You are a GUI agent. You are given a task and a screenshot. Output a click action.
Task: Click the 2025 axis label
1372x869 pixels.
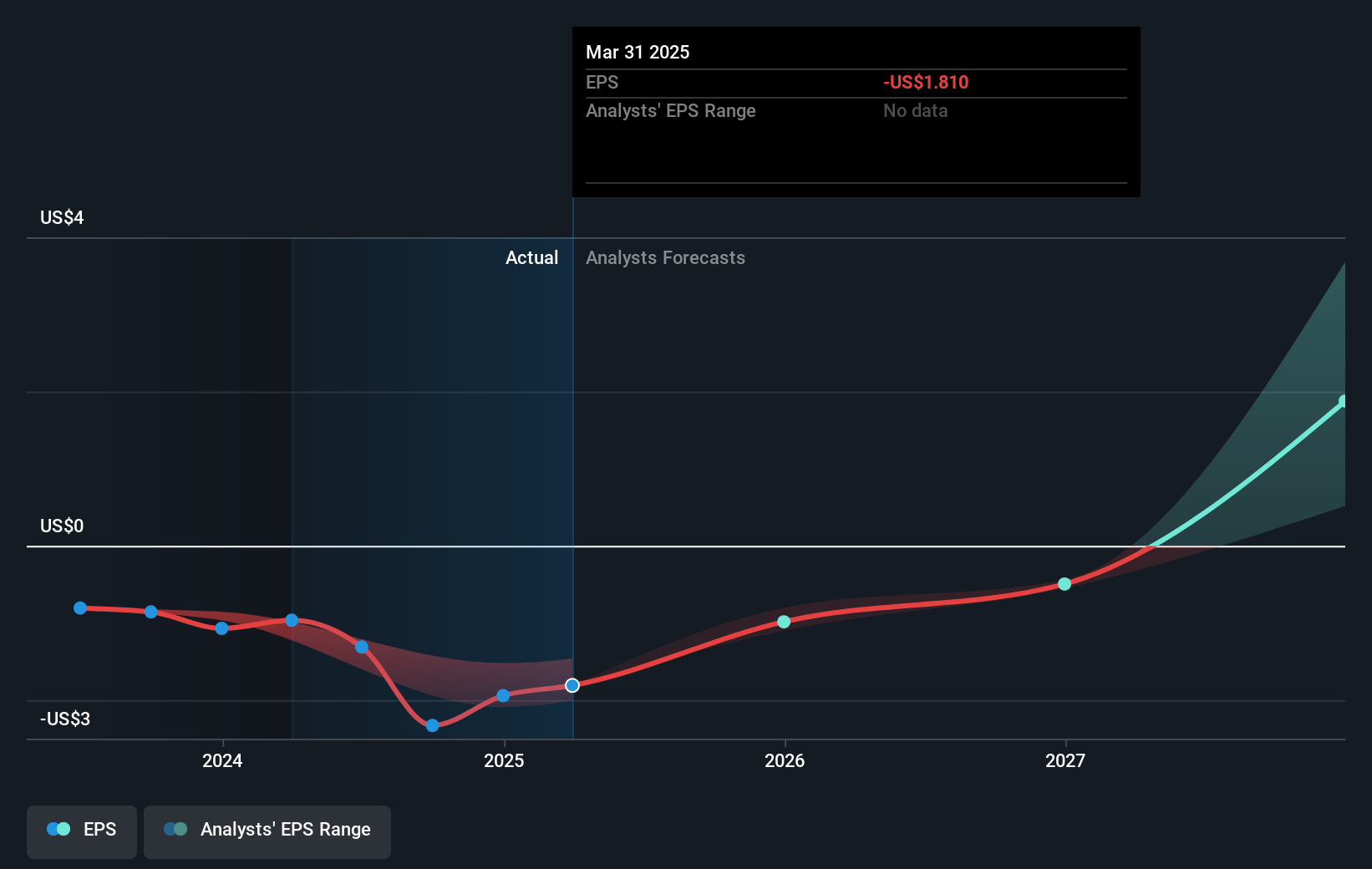(504, 760)
